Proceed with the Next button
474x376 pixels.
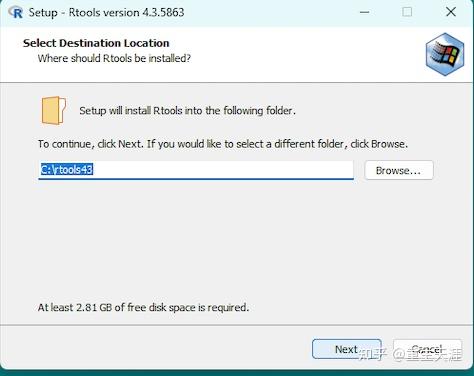(x=347, y=349)
